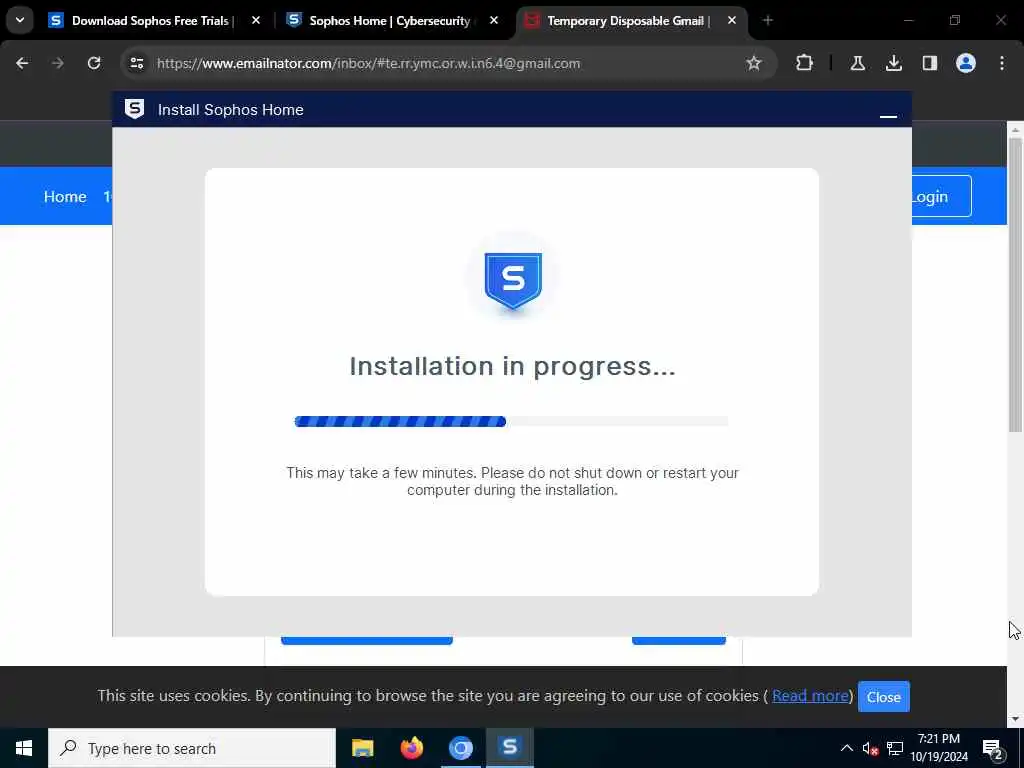This screenshot has width=1024, height=768.
Task: Click the Login button on Emailnator
Action: tap(941, 196)
